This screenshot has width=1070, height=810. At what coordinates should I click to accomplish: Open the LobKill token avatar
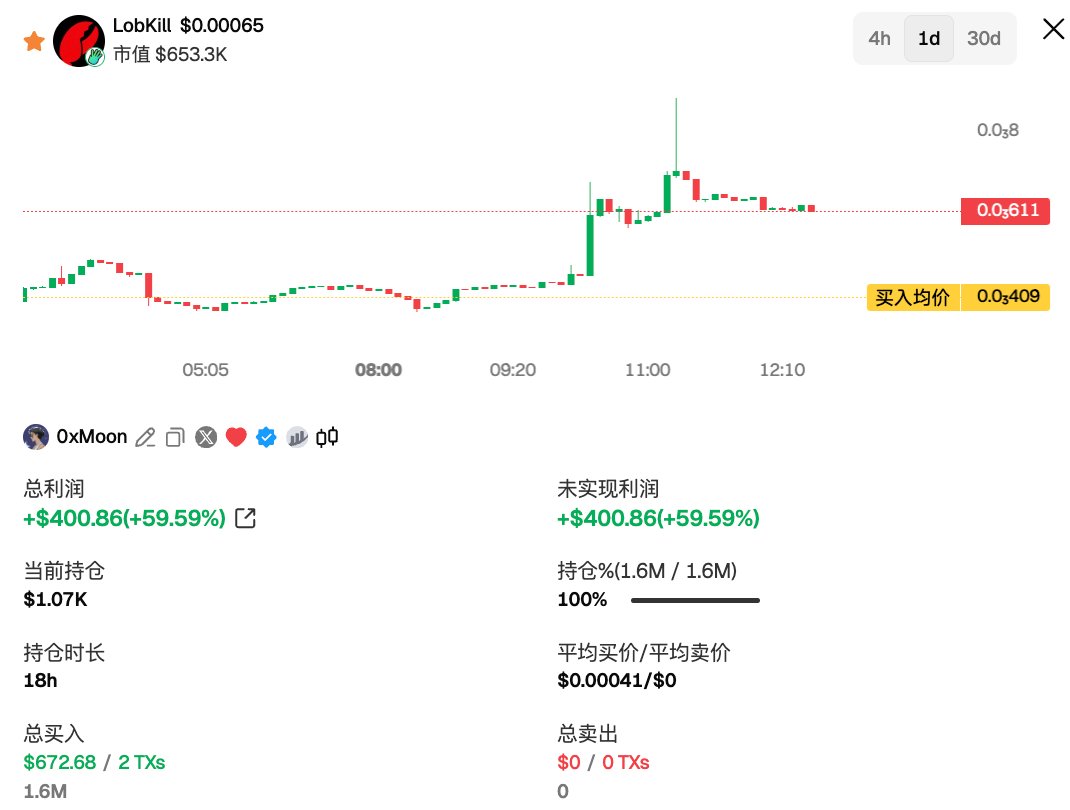pyautogui.click(x=78, y=41)
